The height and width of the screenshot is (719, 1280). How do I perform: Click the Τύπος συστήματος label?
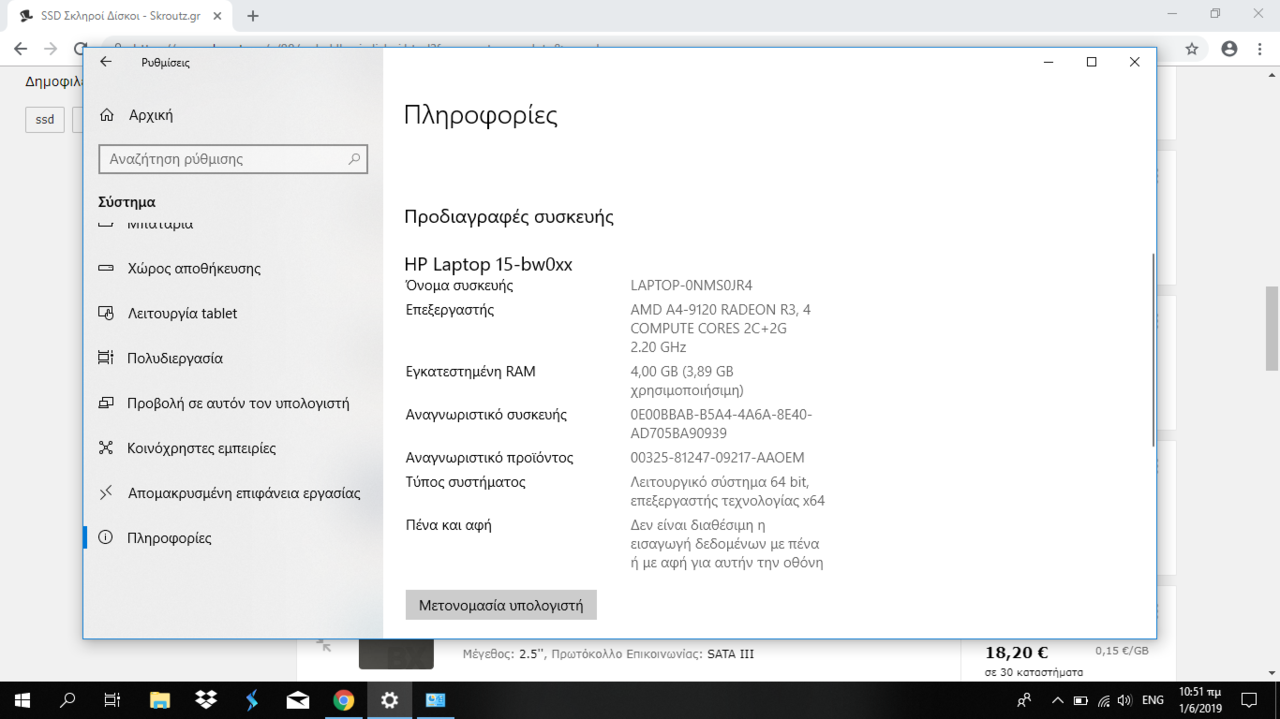pyautogui.click(x=465, y=482)
